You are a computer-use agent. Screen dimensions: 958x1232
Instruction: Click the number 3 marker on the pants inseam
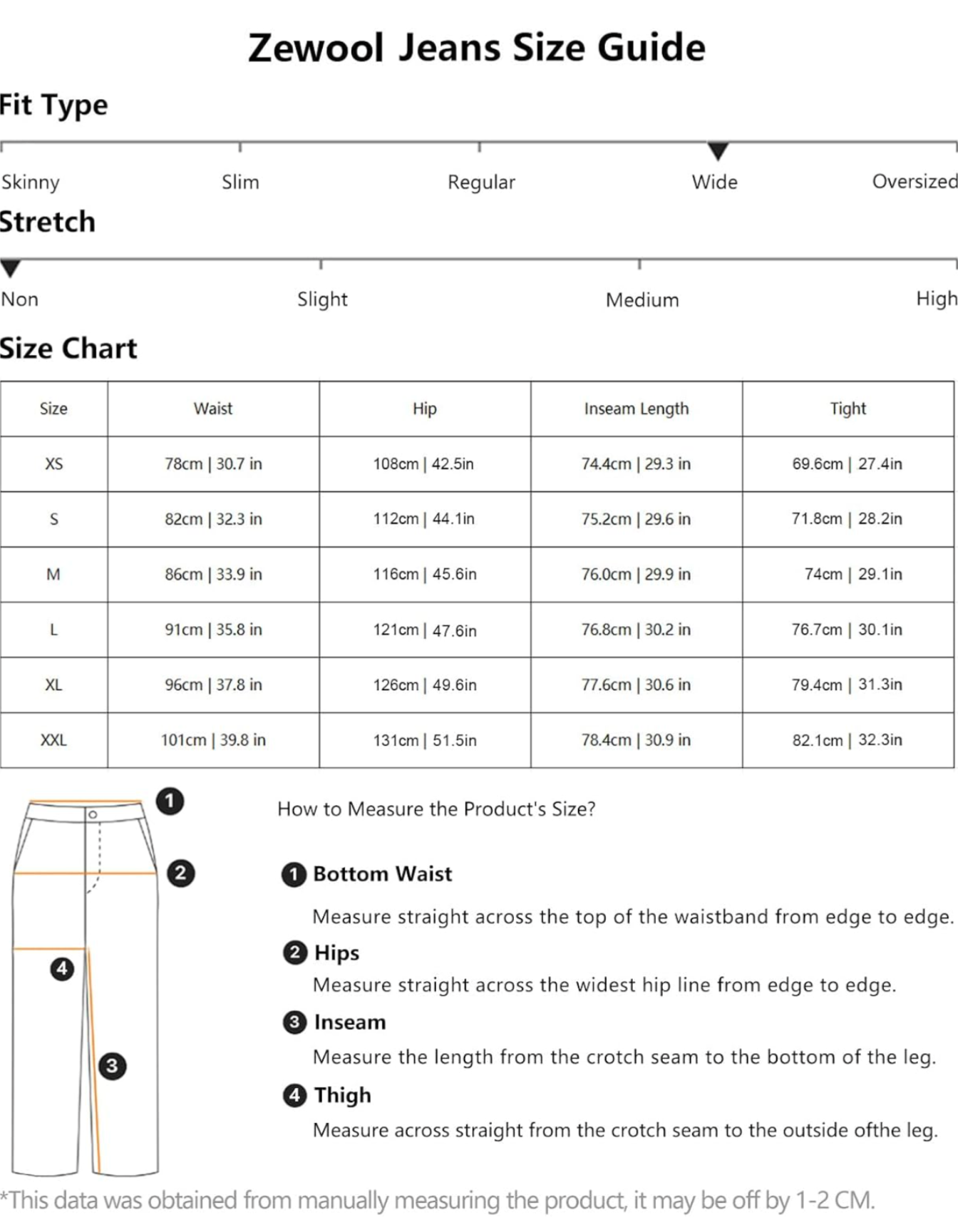coord(112,1066)
